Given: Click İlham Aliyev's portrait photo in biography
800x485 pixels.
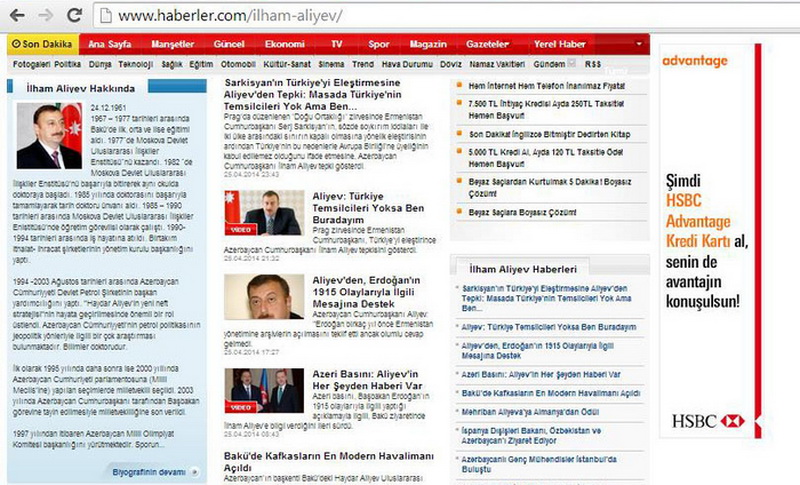Looking at the screenshot, I should tap(49, 135).
